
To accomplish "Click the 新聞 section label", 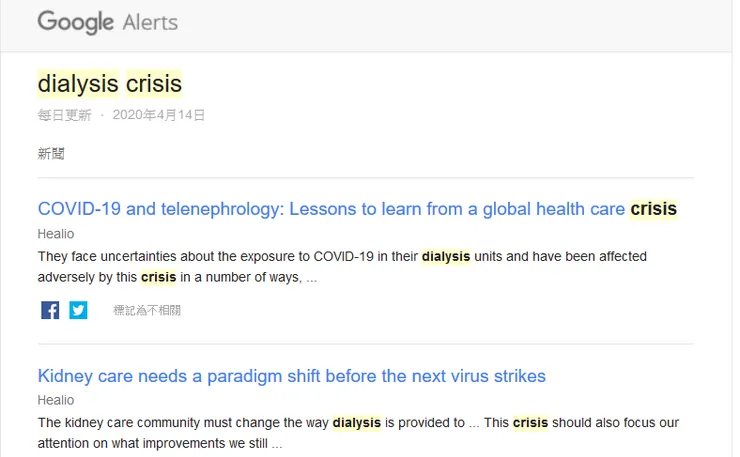I will 51,154.
